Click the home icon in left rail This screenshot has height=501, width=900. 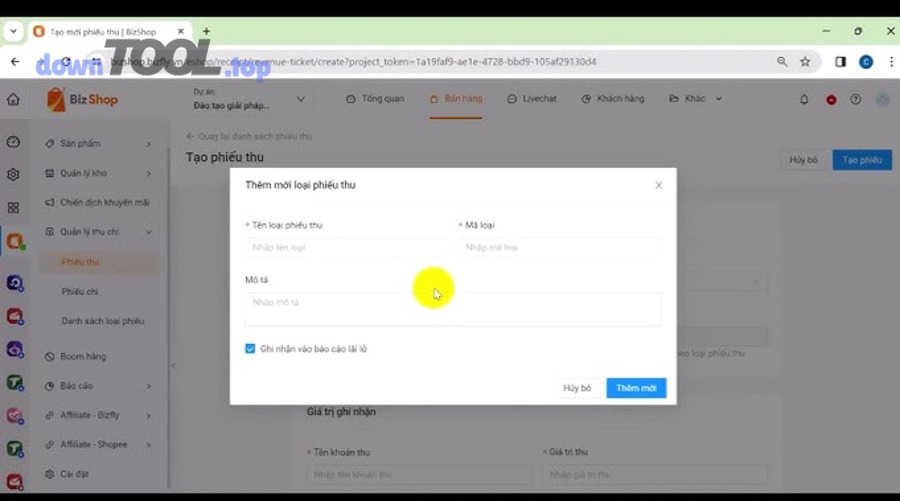point(13,100)
